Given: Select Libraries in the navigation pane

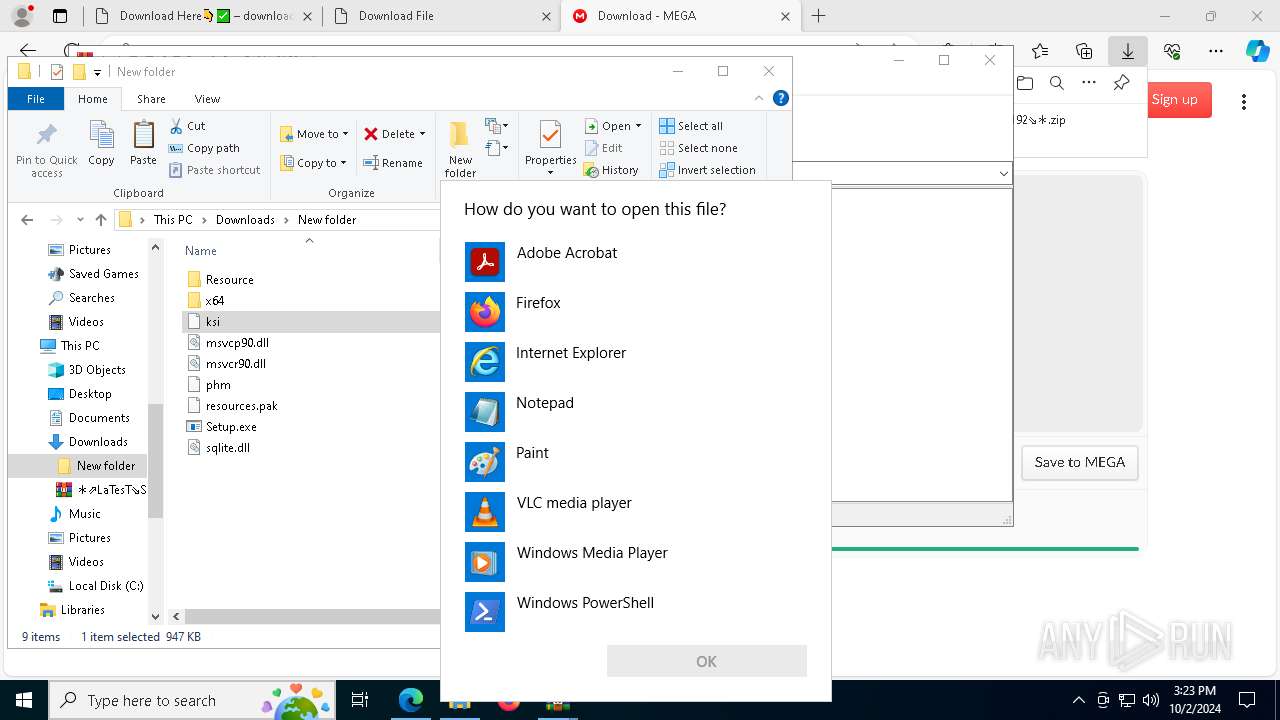Looking at the screenshot, I should [x=82, y=610].
